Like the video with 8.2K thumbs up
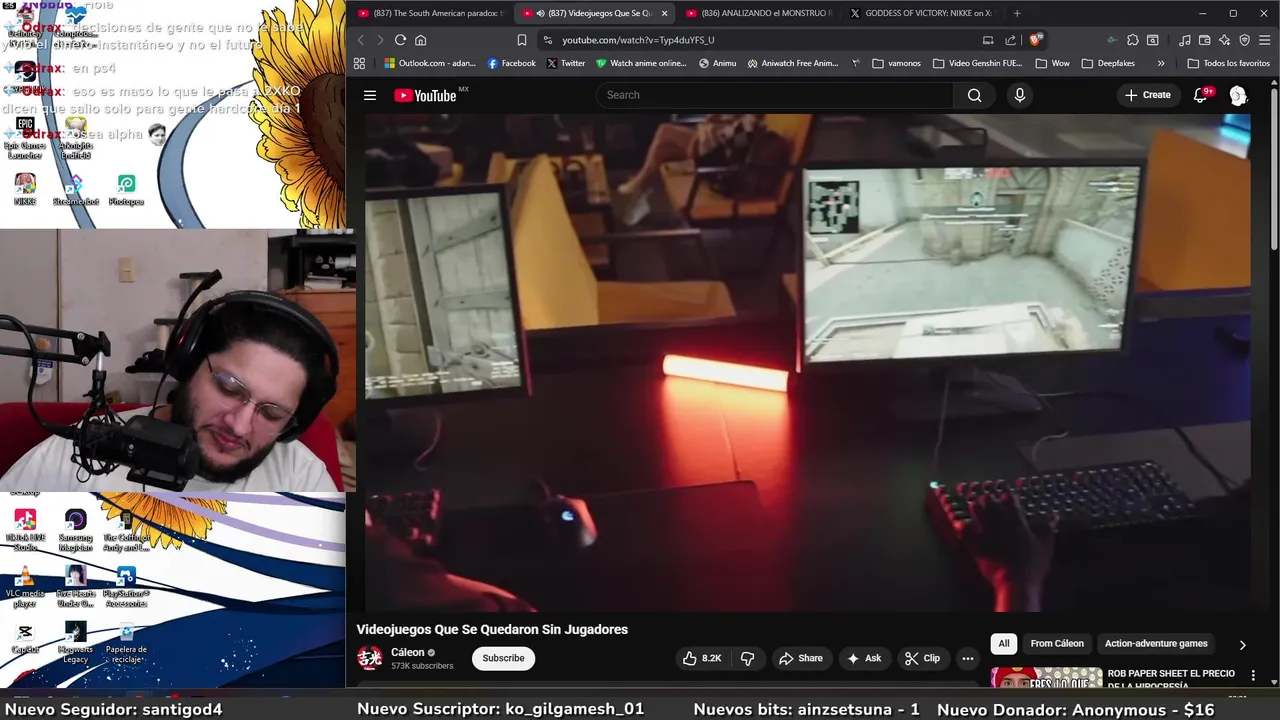The width and height of the screenshot is (1280, 720). (702, 658)
